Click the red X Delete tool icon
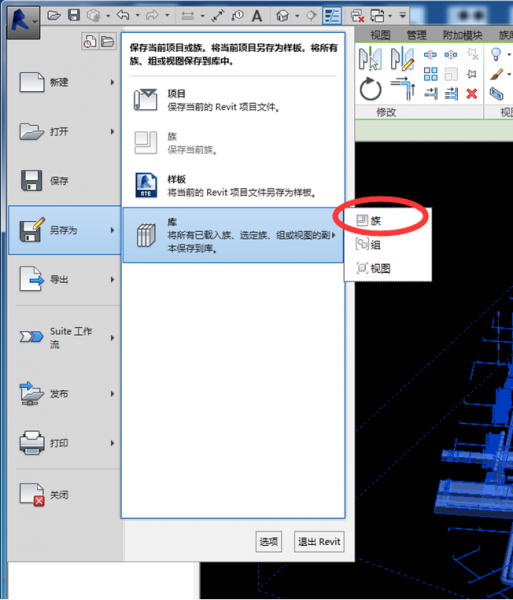 (x=472, y=93)
